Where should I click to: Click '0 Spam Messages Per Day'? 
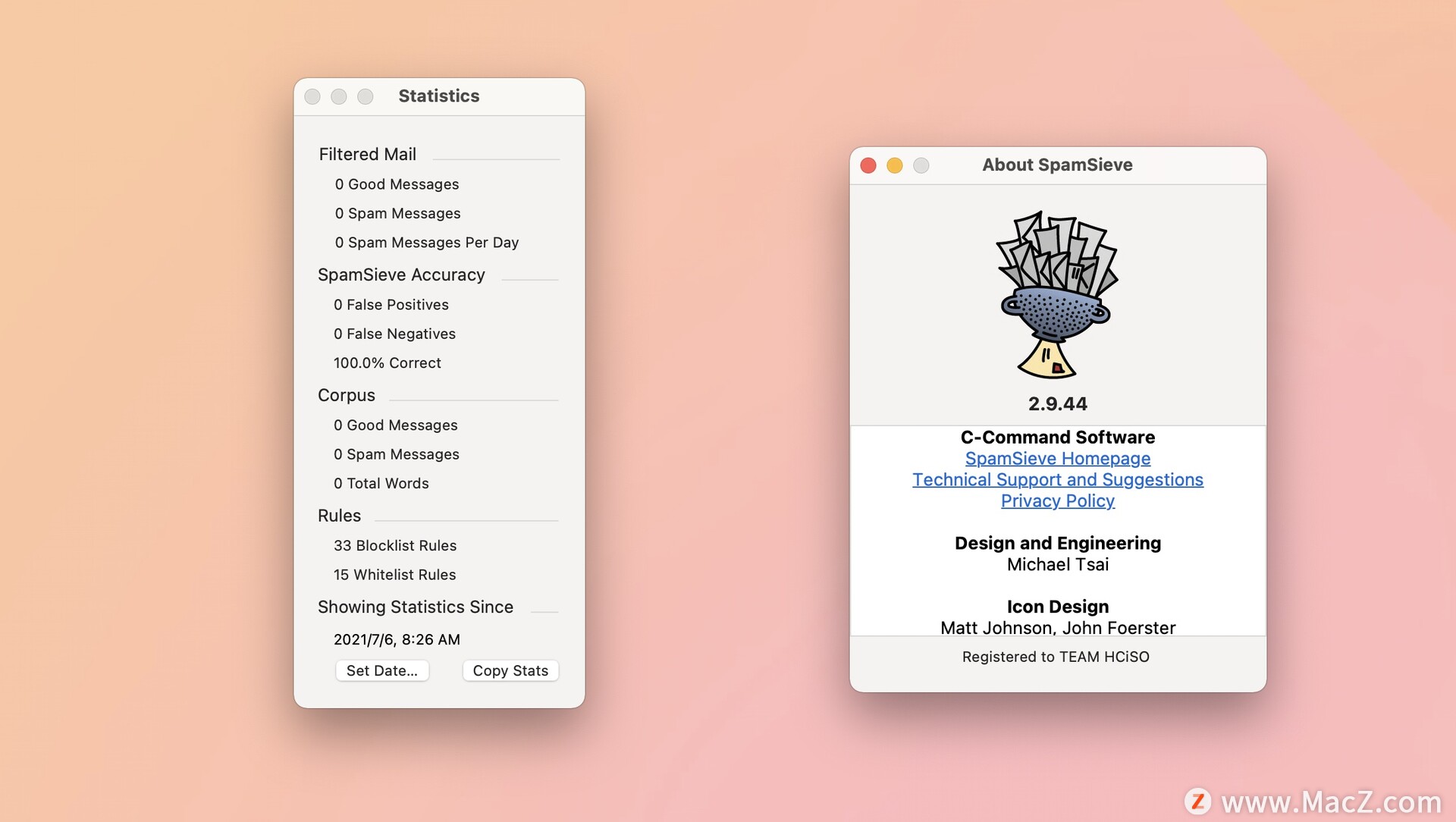click(x=427, y=242)
